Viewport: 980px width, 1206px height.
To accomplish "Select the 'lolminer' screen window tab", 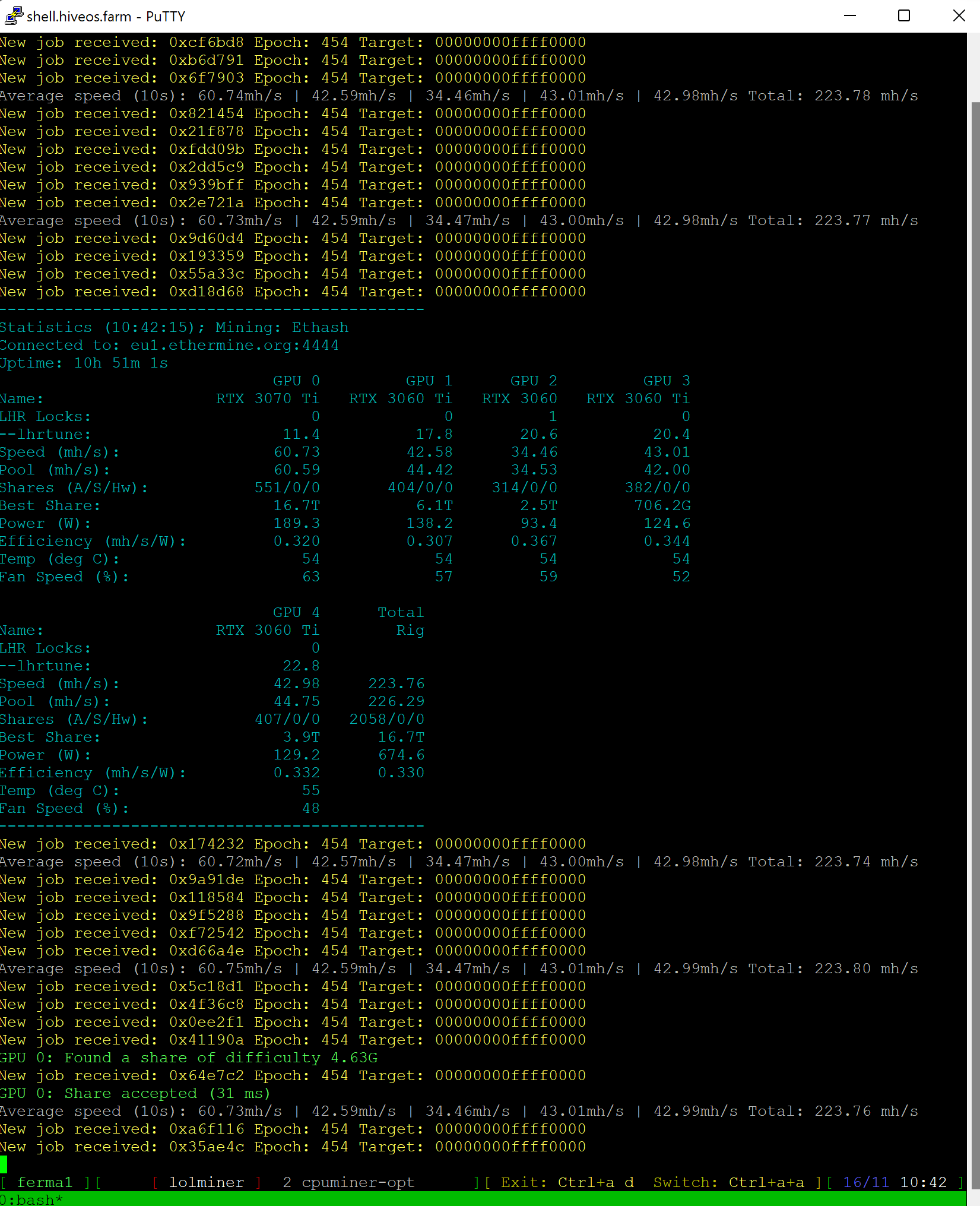I will (207, 1182).
